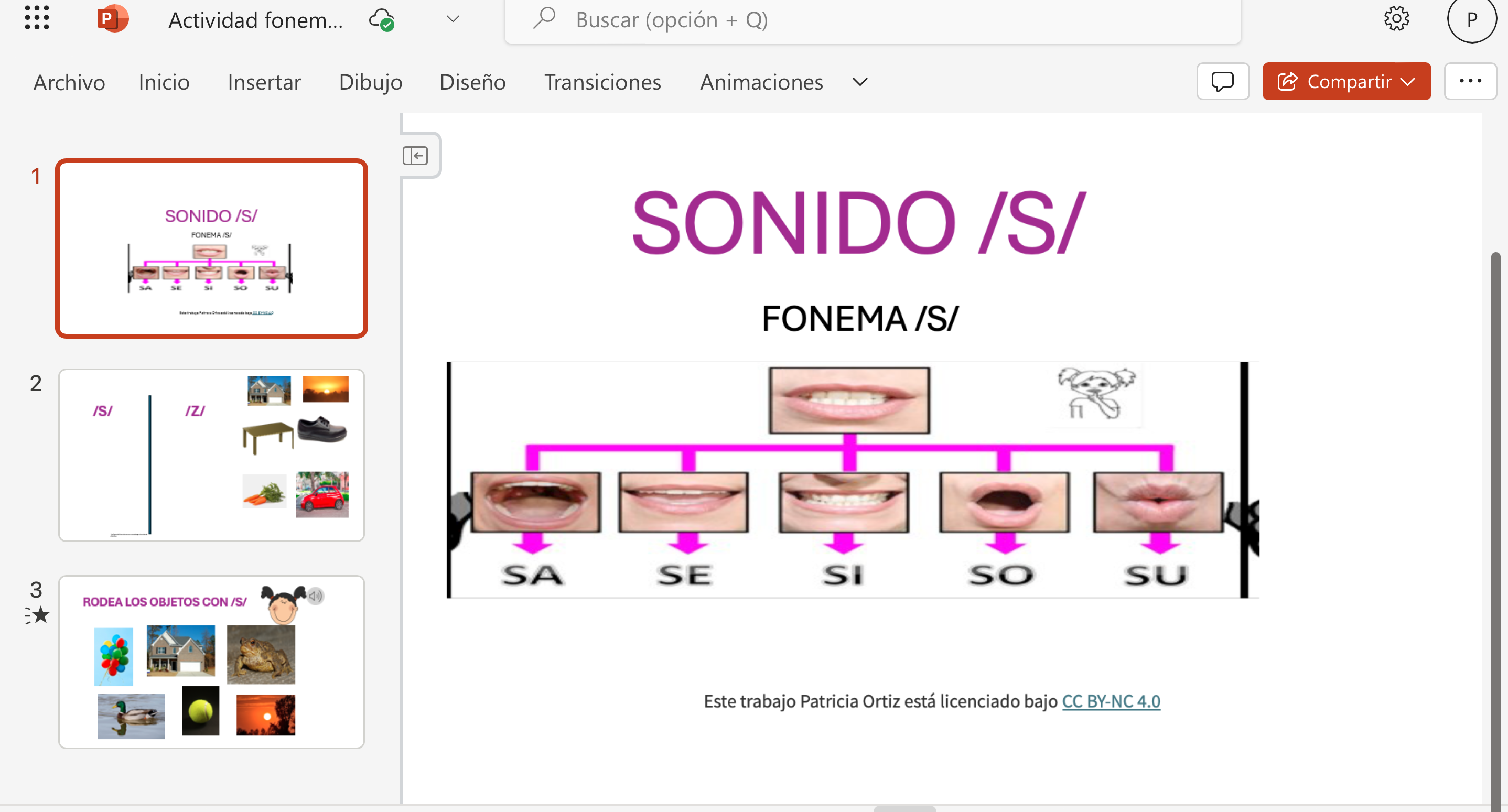1508x812 pixels.
Task: Open the Compartir dropdown arrow
Action: 1408,81
